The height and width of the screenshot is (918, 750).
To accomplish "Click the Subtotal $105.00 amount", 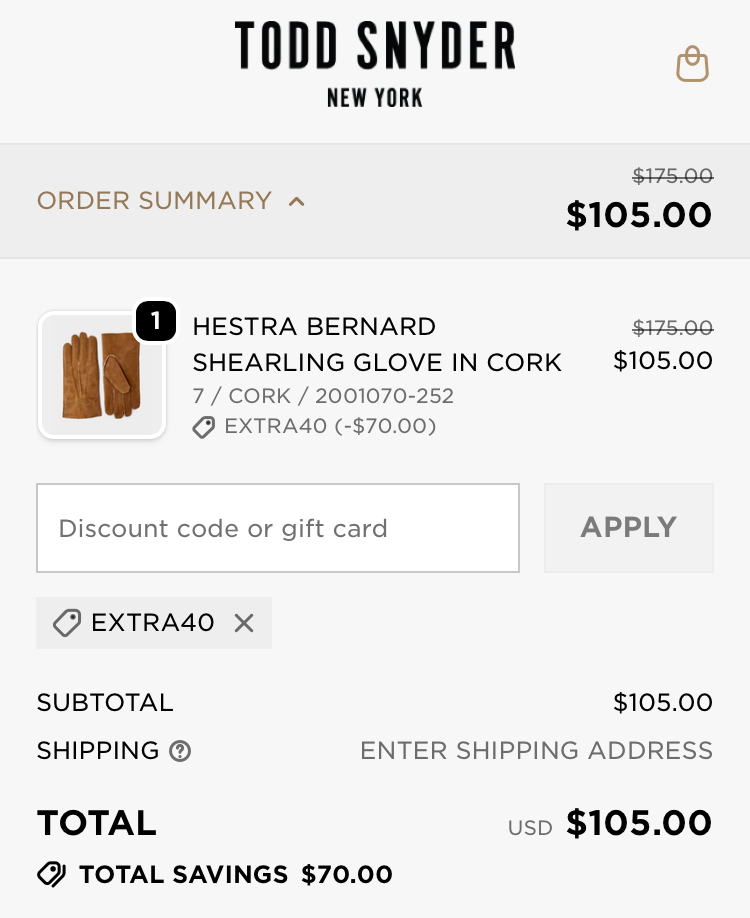I will 662,703.
